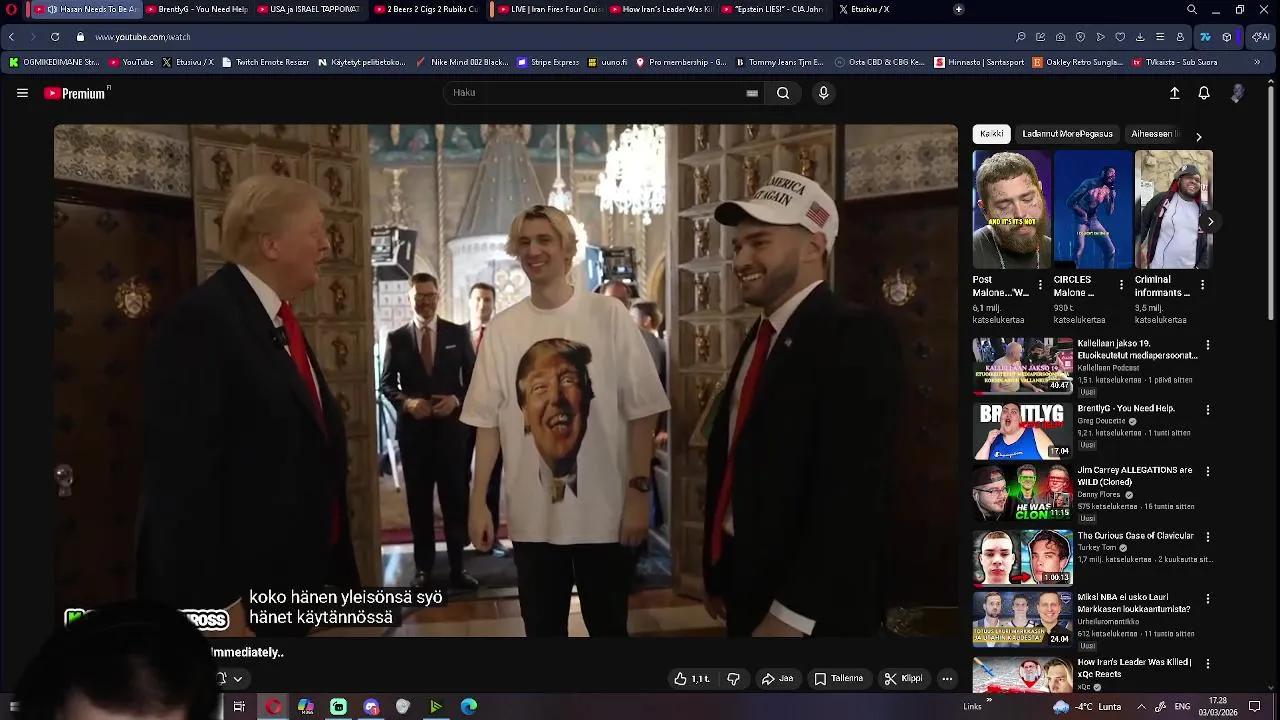Switch to LIVE Iran Fires Four Cruise tab

[x=548, y=9]
